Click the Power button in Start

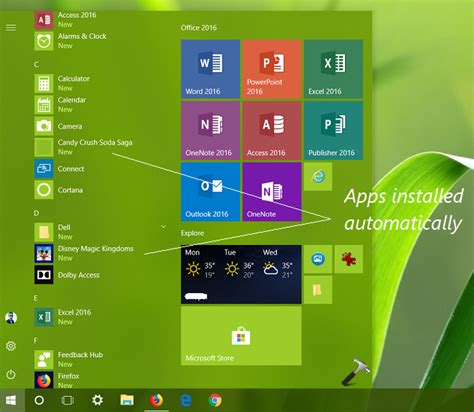tap(11, 374)
